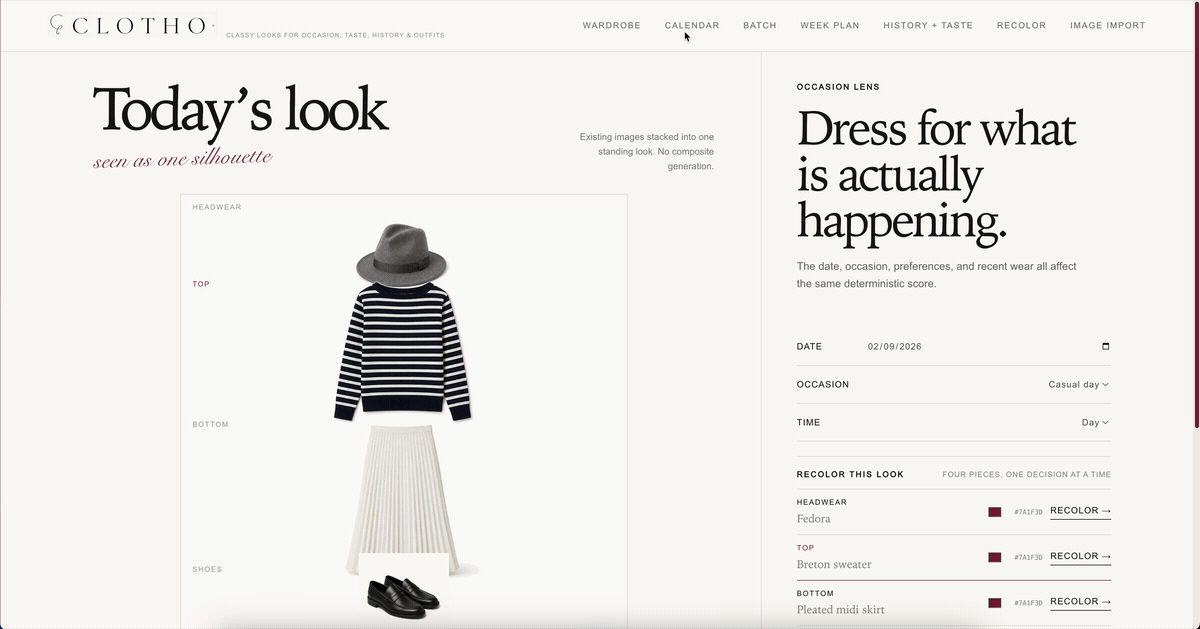Select the fedora hat image
1200x629 pixels.
pos(401,255)
